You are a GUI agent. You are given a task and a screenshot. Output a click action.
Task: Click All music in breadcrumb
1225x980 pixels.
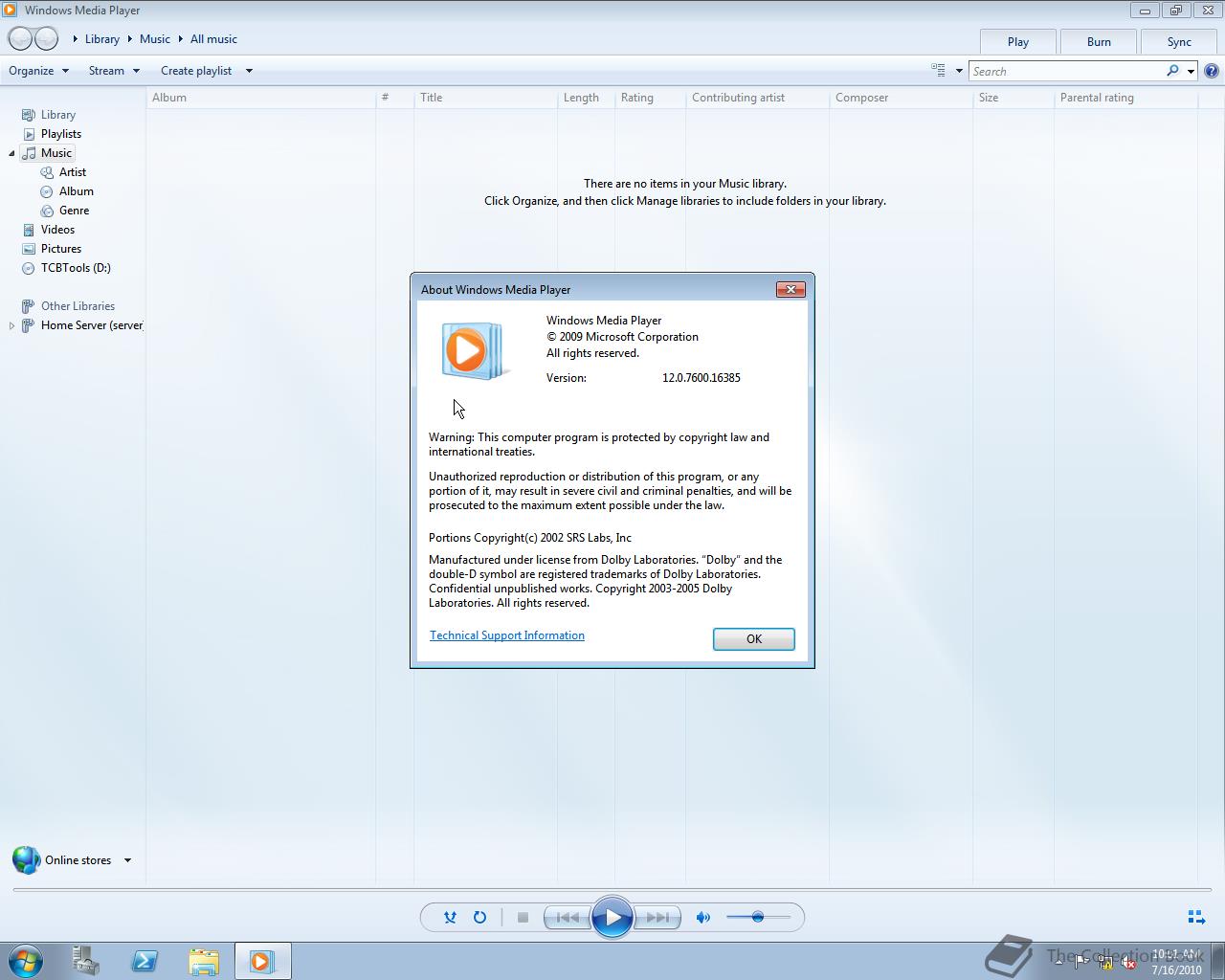pos(213,39)
